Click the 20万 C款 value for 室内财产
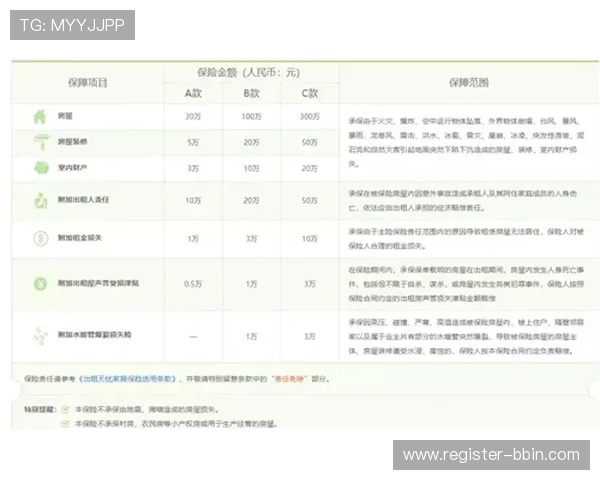This screenshot has height=480, width=600. tap(310, 168)
